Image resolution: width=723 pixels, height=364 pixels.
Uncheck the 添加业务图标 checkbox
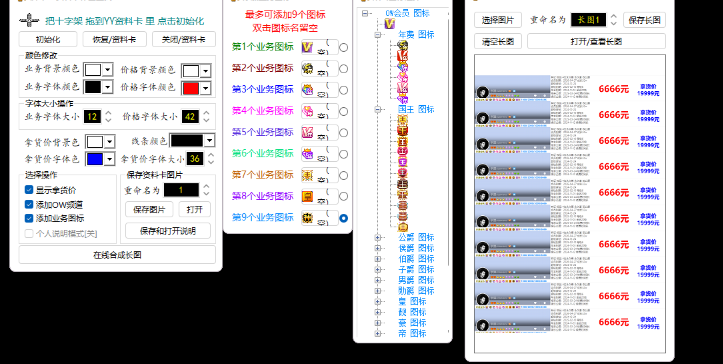click(29, 218)
